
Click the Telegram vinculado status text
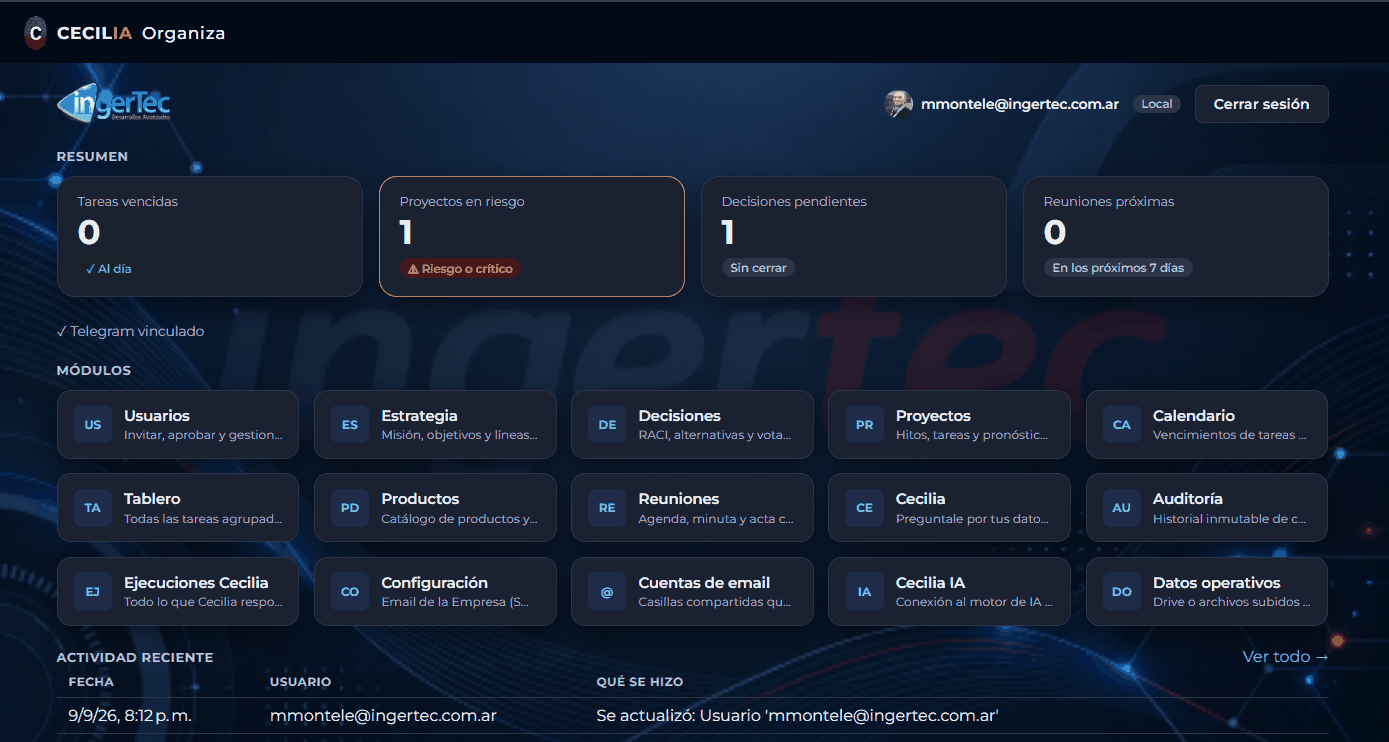[x=130, y=331]
